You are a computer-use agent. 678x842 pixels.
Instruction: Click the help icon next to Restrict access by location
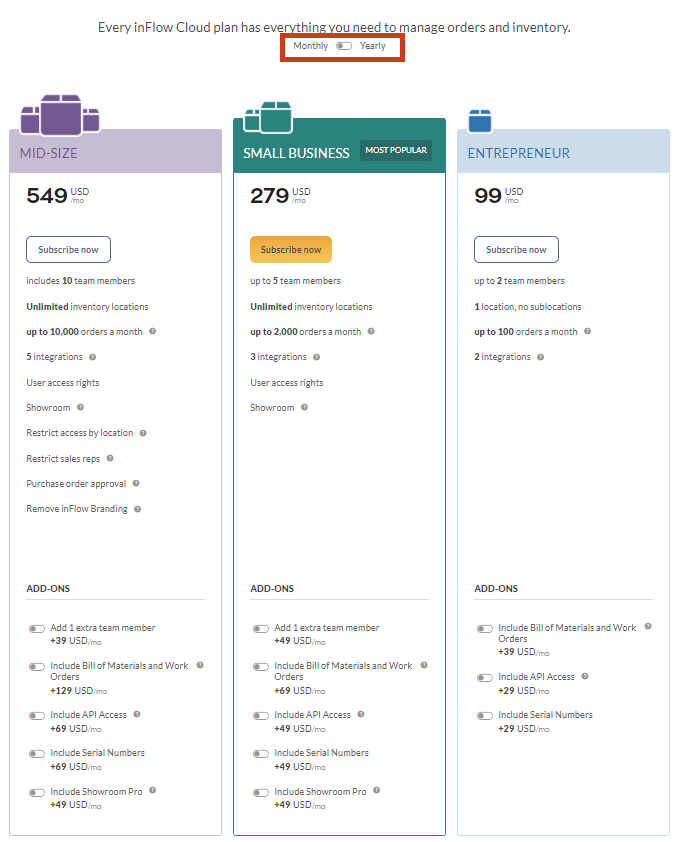(143, 433)
